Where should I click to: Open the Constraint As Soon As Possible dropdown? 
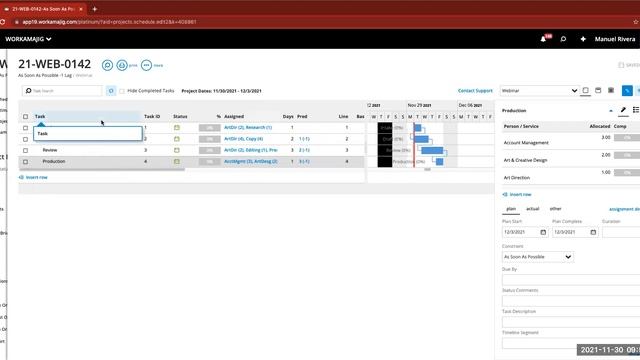[538, 257]
